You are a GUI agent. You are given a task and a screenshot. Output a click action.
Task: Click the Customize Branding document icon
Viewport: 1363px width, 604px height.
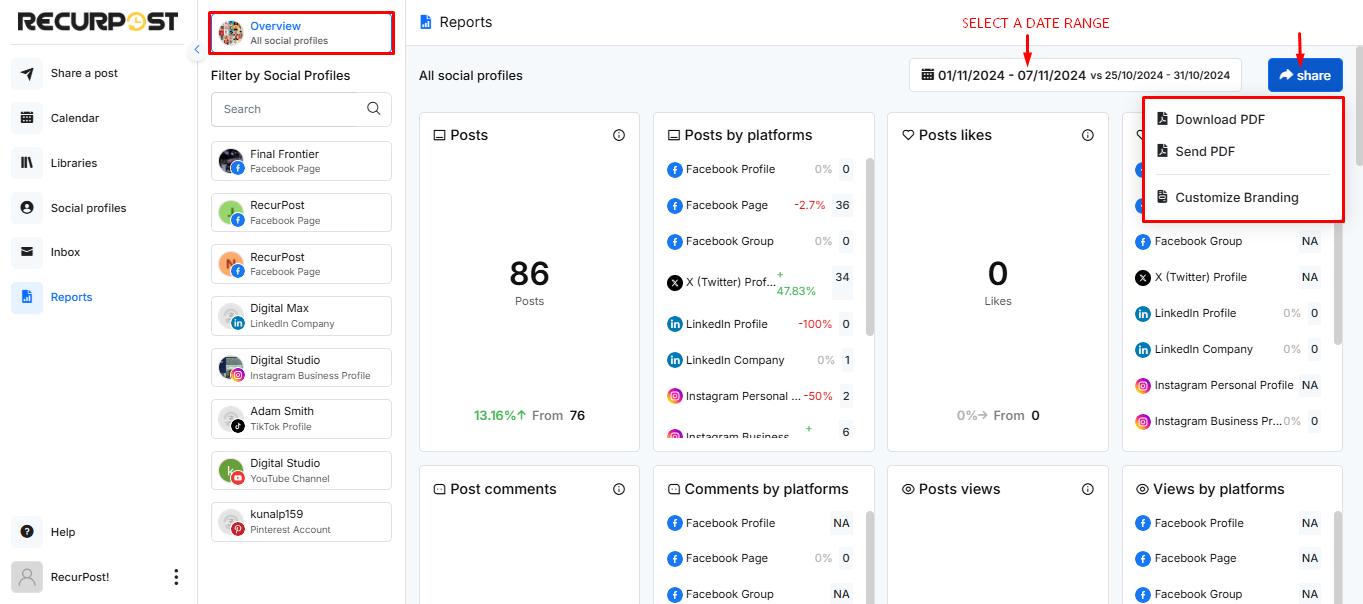point(1162,197)
